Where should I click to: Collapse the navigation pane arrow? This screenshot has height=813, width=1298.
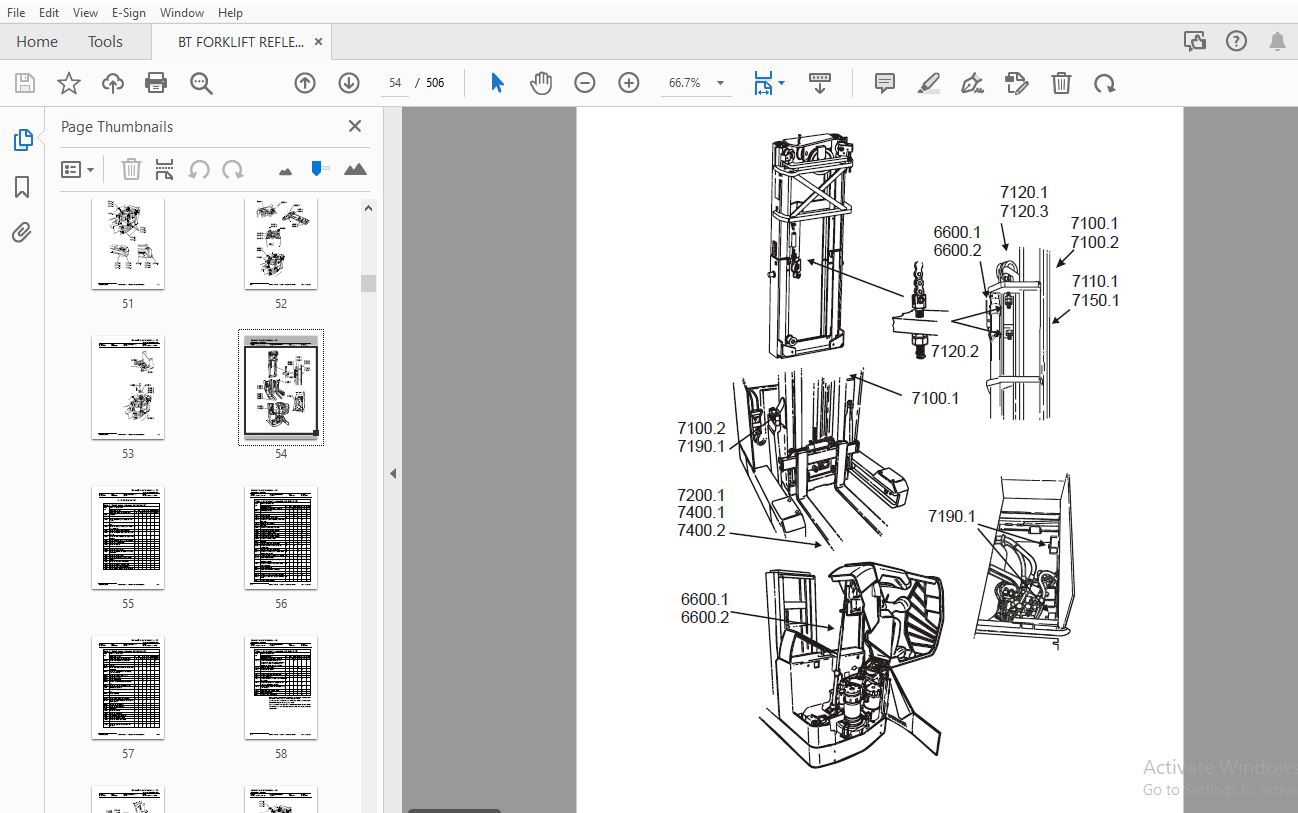tap(393, 473)
